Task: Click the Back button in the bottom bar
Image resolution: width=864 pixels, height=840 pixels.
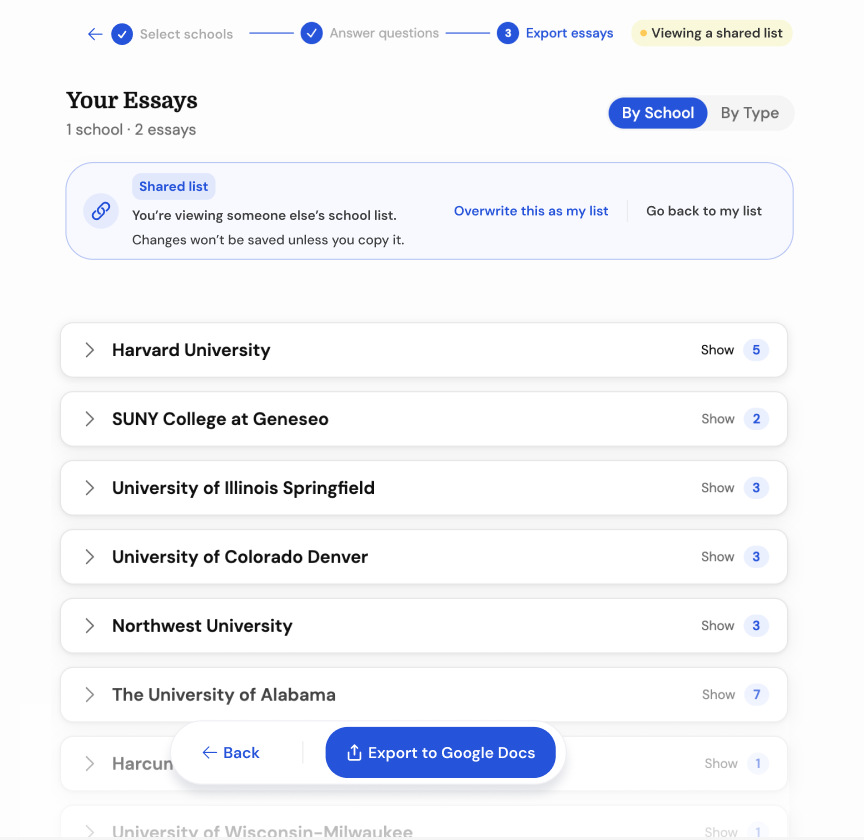Action: click(231, 752)
